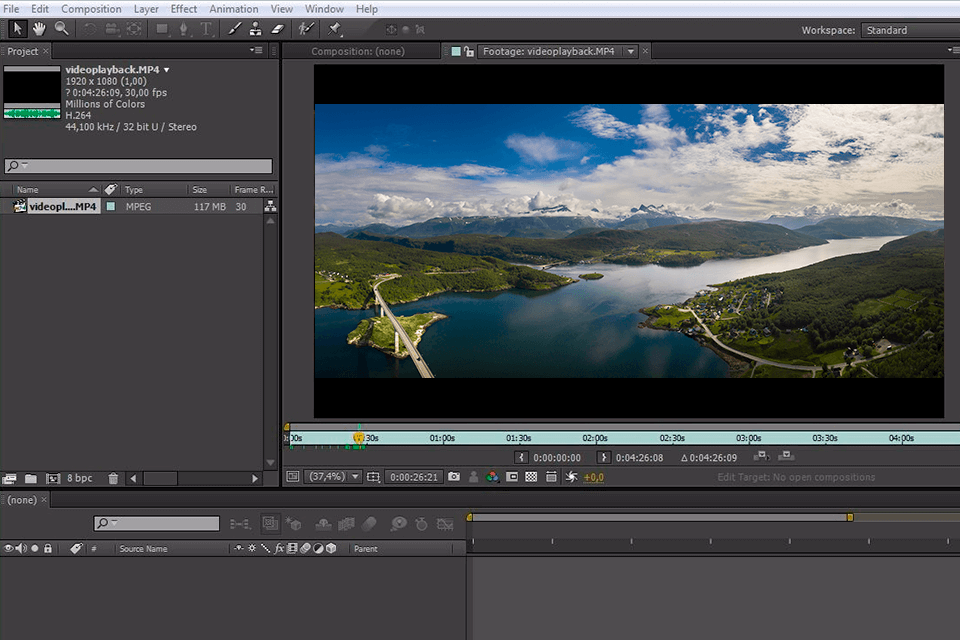Select the Puppet Pin tool
The width and height of the screenshot is (960, 640).
pyautogui.click(x=336, y=28)
